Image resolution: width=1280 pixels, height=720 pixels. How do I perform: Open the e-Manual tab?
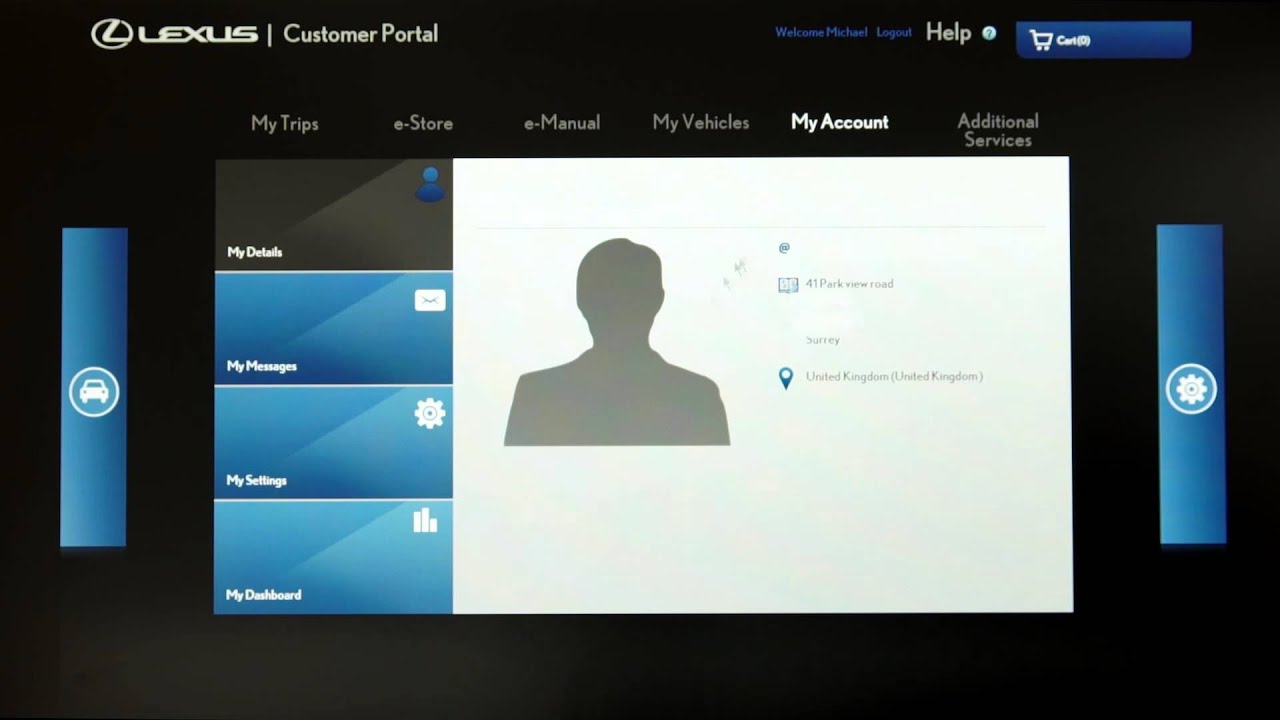(x=562, y=123)
